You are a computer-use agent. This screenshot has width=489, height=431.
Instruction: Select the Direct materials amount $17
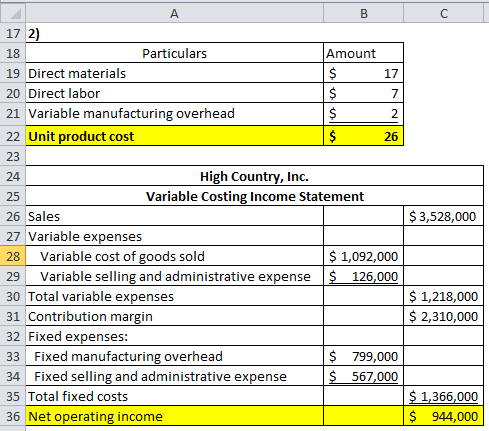click(x=363, y=73)
